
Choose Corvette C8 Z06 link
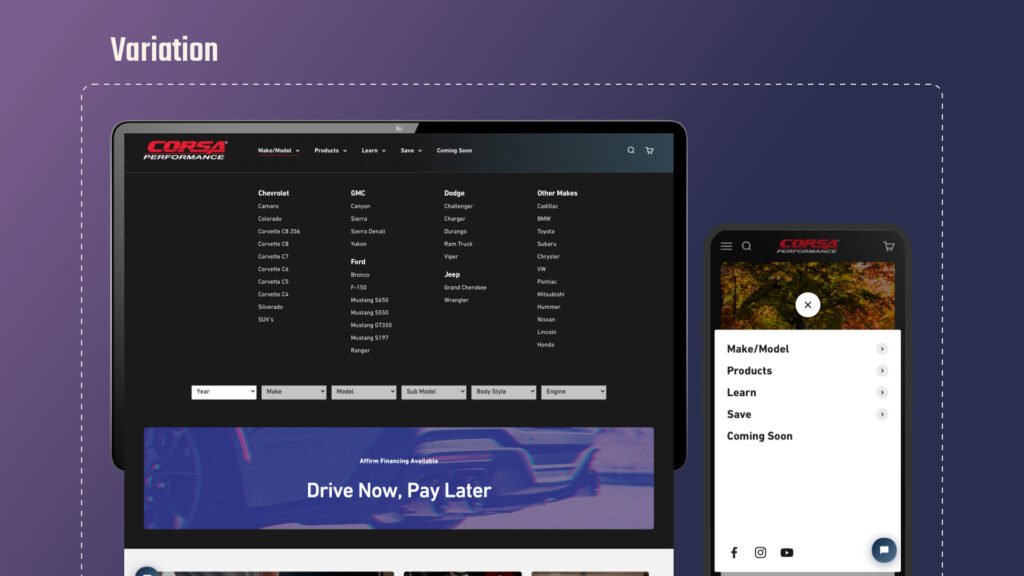279,231
